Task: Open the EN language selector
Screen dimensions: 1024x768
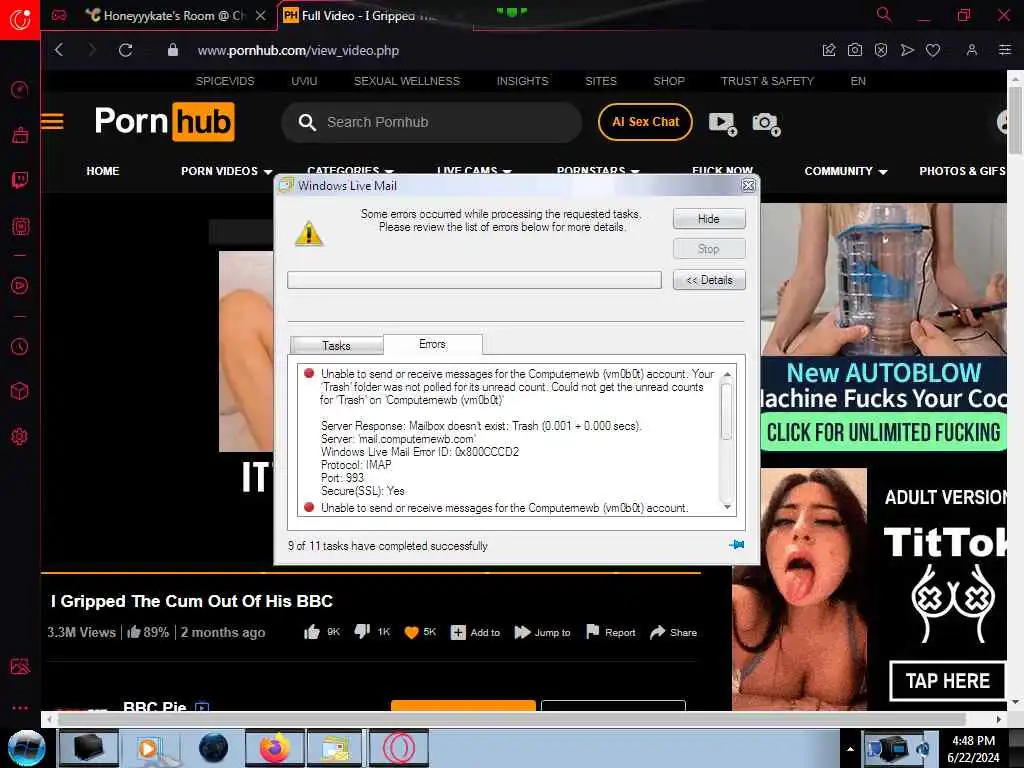Action: [x=858, y=81]
